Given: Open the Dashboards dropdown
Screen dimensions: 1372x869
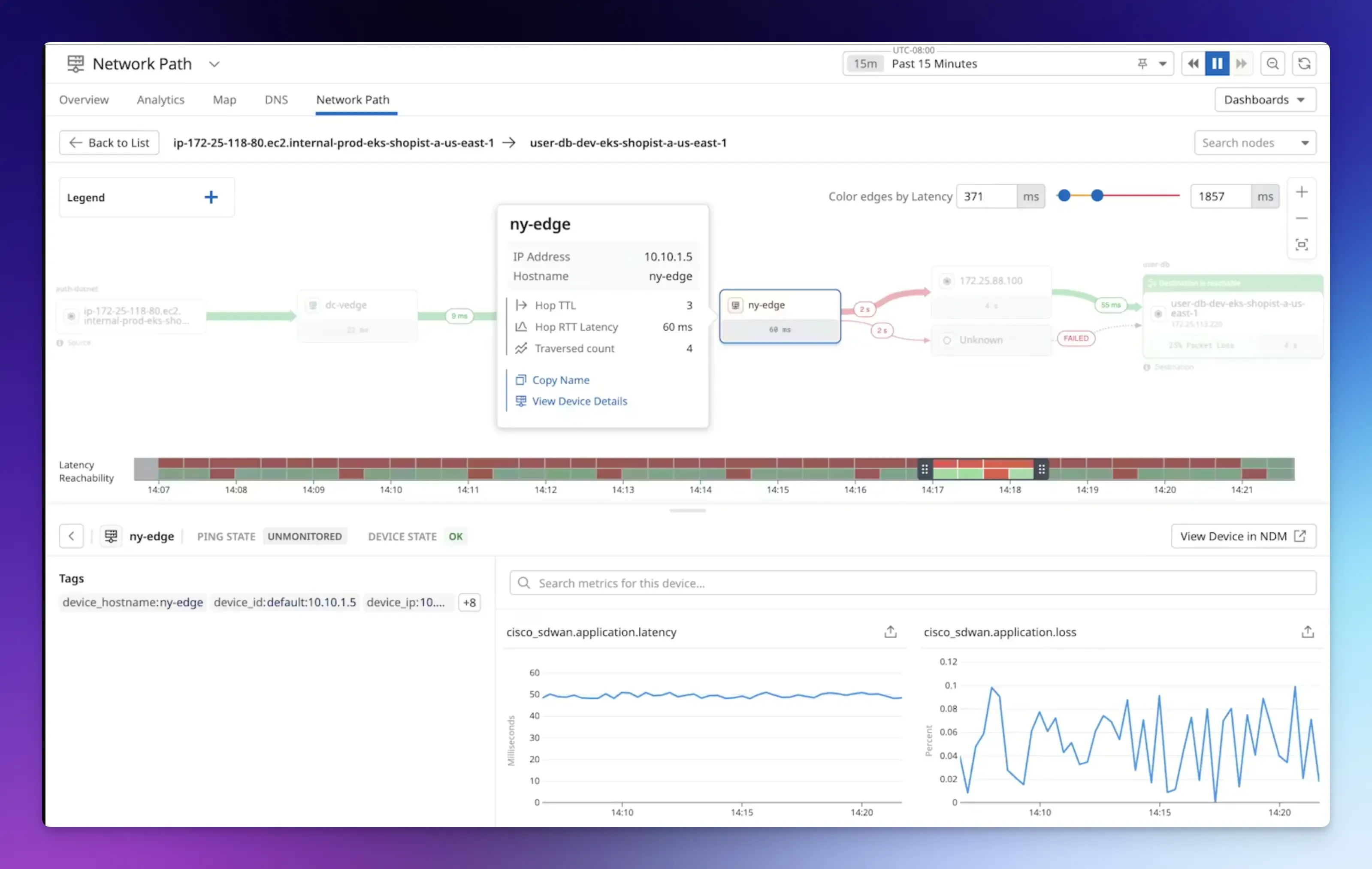Looking at the screenshot, I should [1265, 99].
